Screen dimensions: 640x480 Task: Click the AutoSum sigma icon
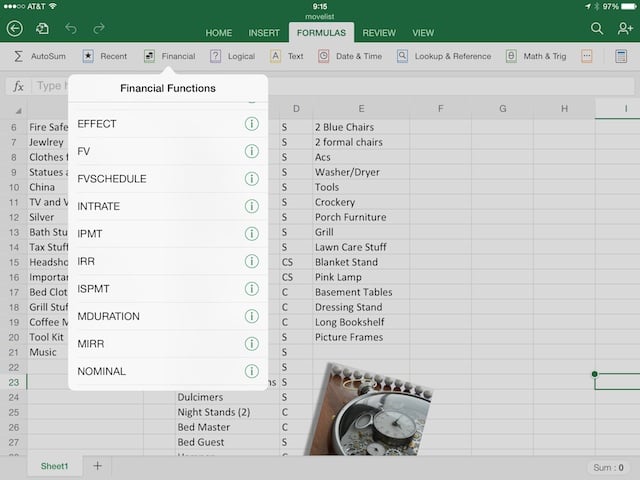point(18,56)
